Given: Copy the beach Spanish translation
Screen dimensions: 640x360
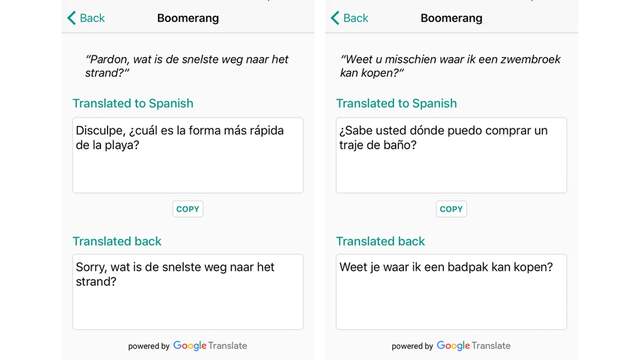Looking at the screenshot, I should [188, 209].
